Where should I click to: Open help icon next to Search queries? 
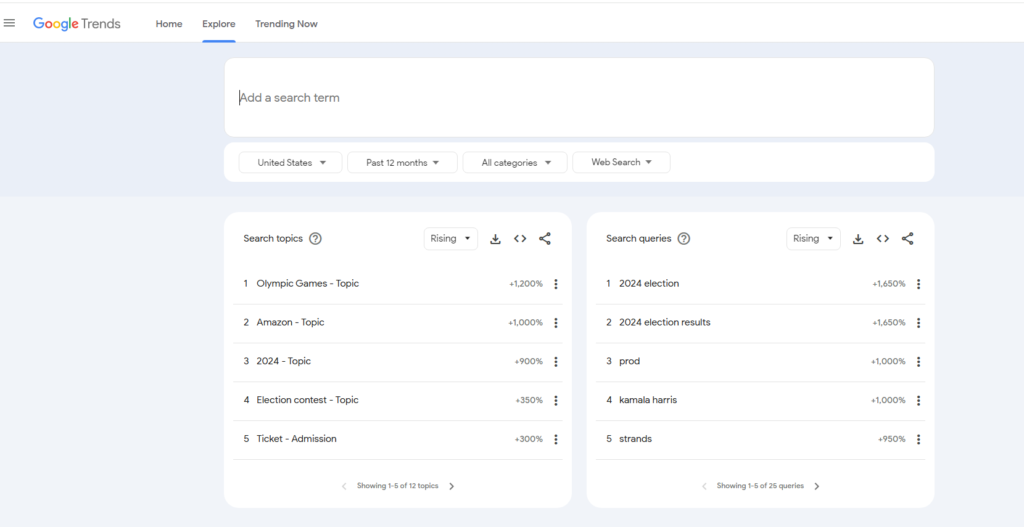(684, 238)
